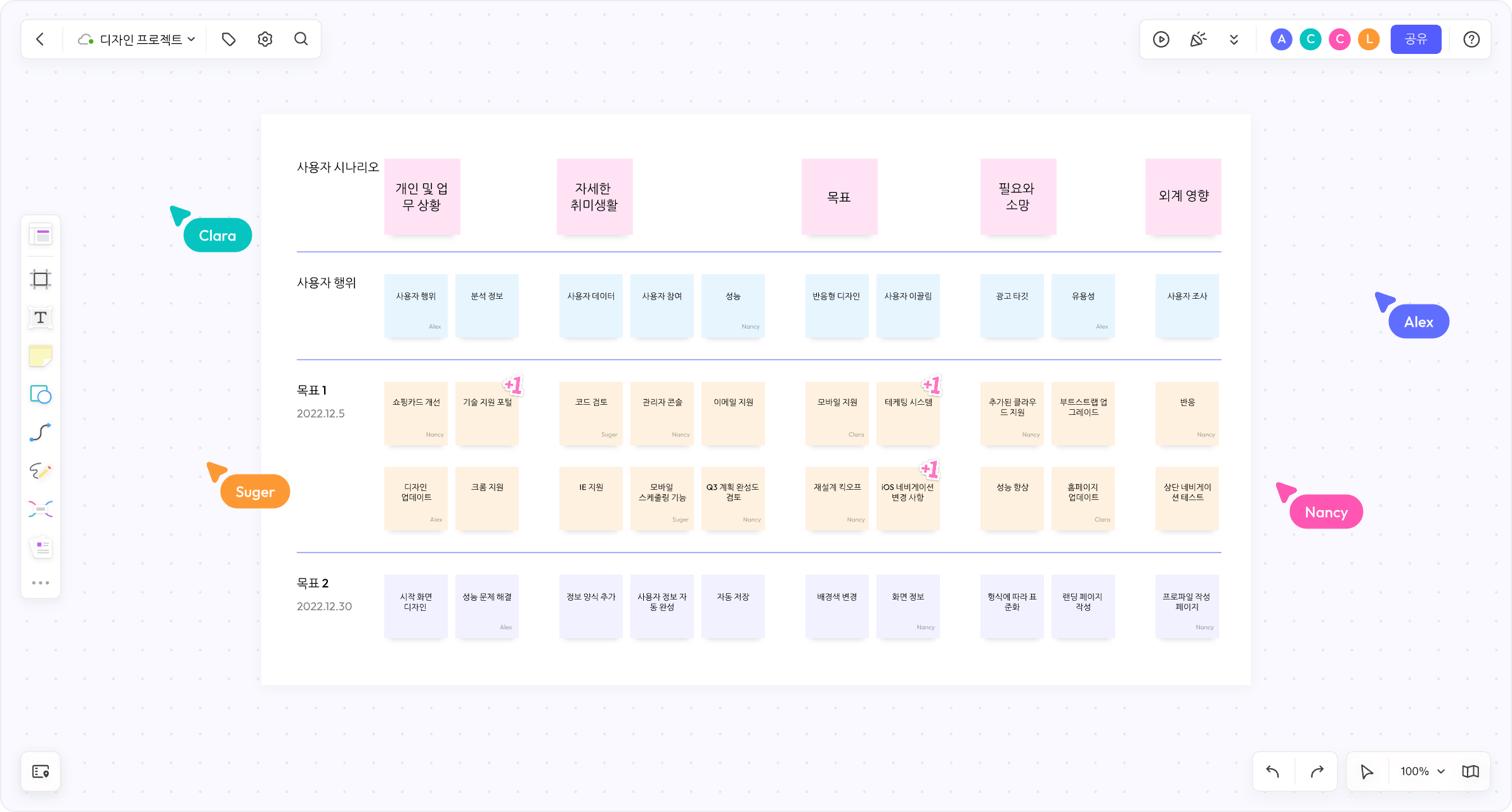The width and height of the screenshot is (1512, 812).
Task: Open the minimap panel icon bottom-left
Action: tap(41, 771)
